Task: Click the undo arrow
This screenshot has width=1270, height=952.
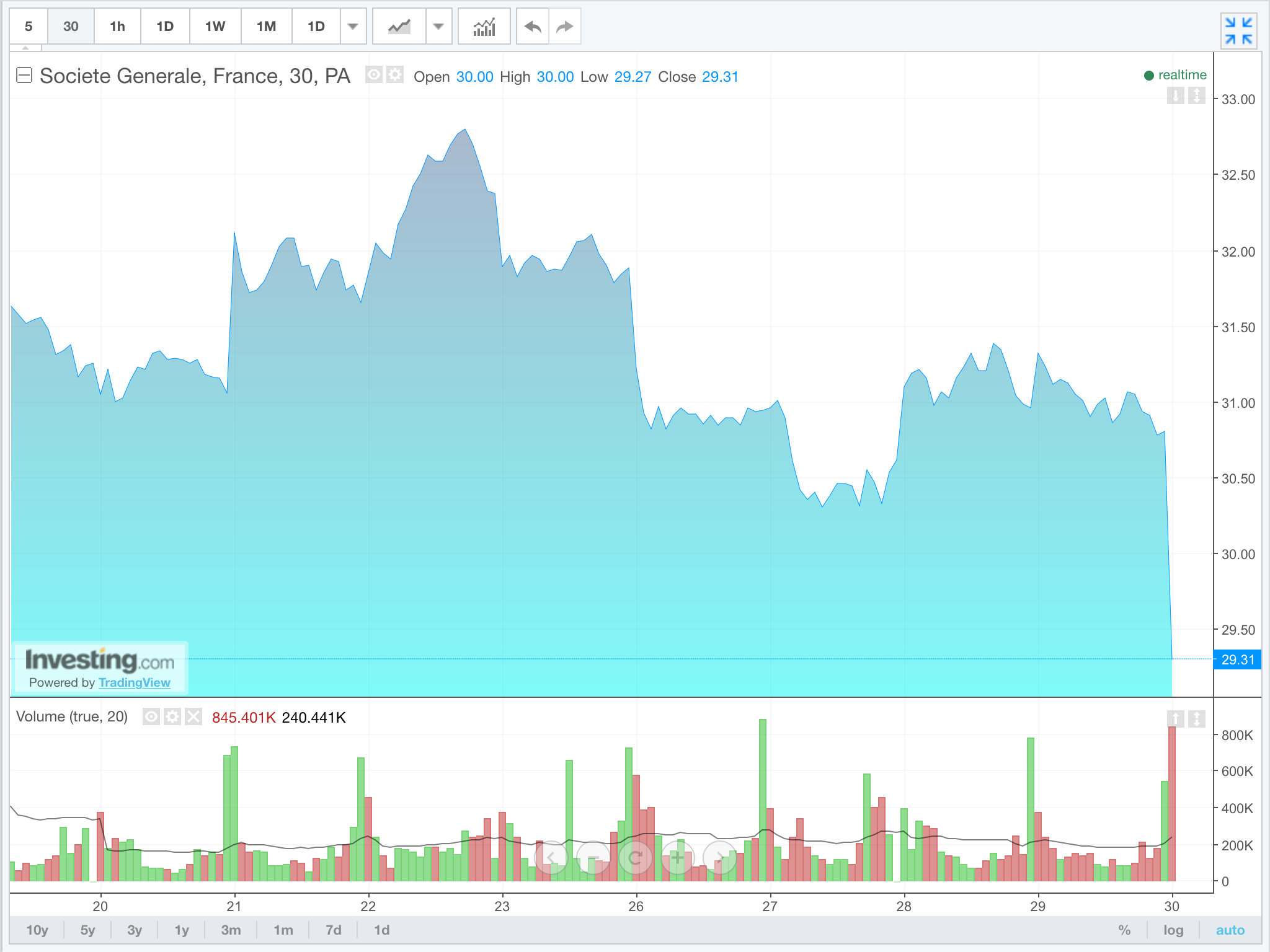Action: click(x=533, y=27)
